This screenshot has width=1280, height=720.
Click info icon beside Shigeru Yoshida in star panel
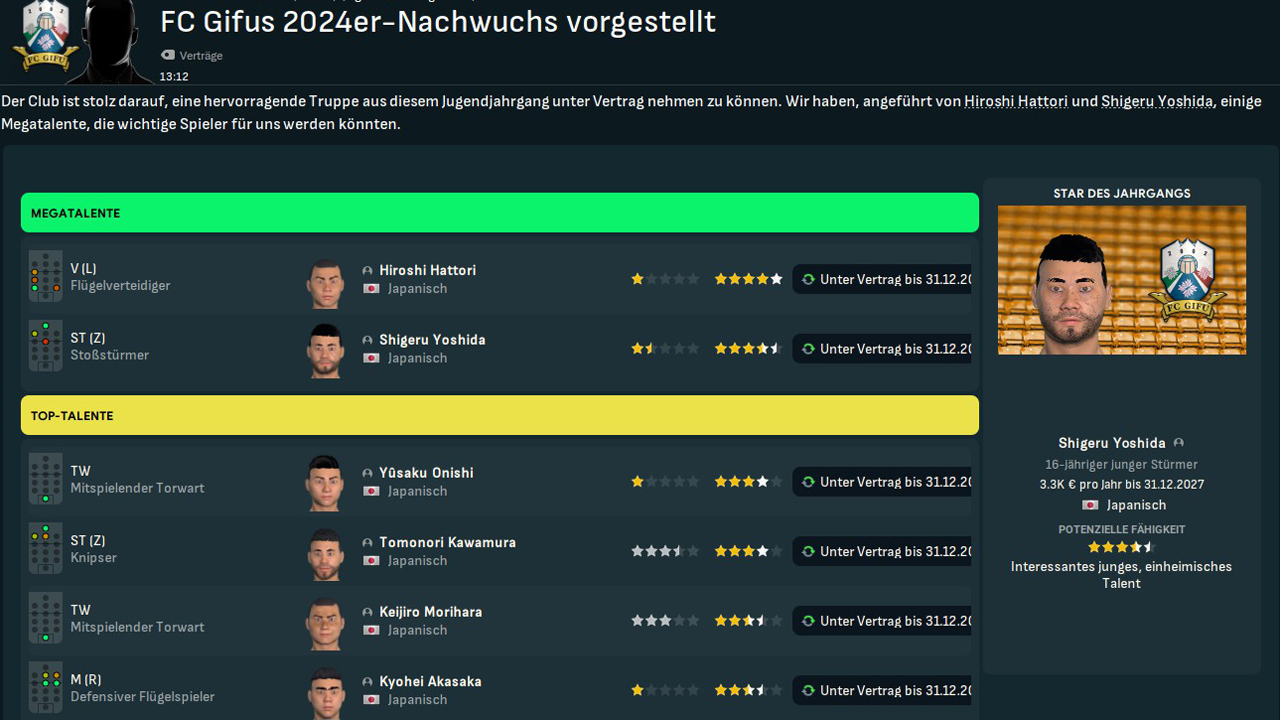pos(1179,443)
